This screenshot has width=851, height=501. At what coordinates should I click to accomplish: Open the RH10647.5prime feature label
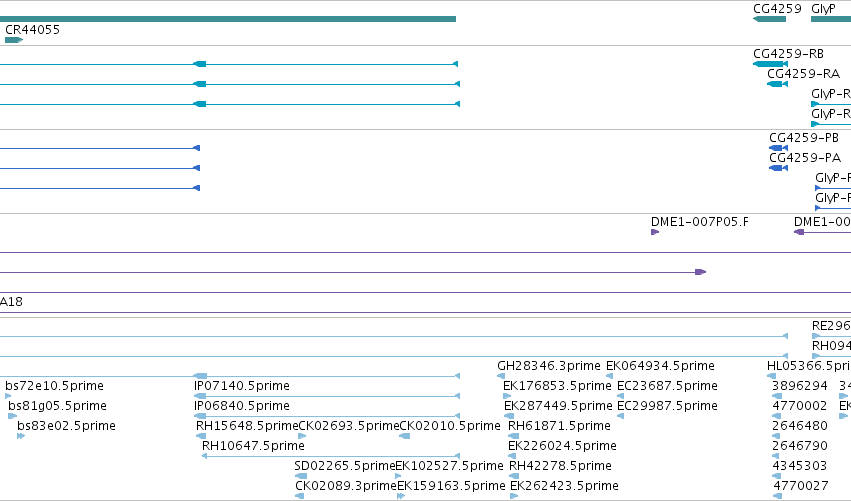pos(253,446)
